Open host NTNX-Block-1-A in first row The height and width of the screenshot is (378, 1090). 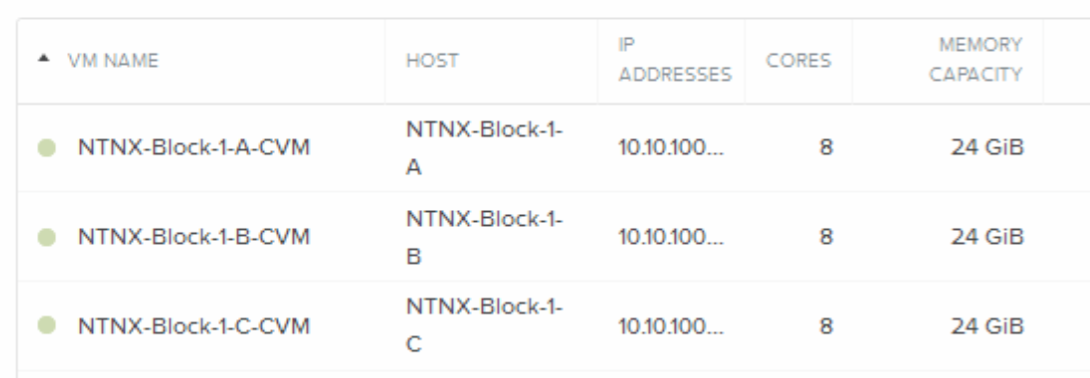click(x=485, y=148)
